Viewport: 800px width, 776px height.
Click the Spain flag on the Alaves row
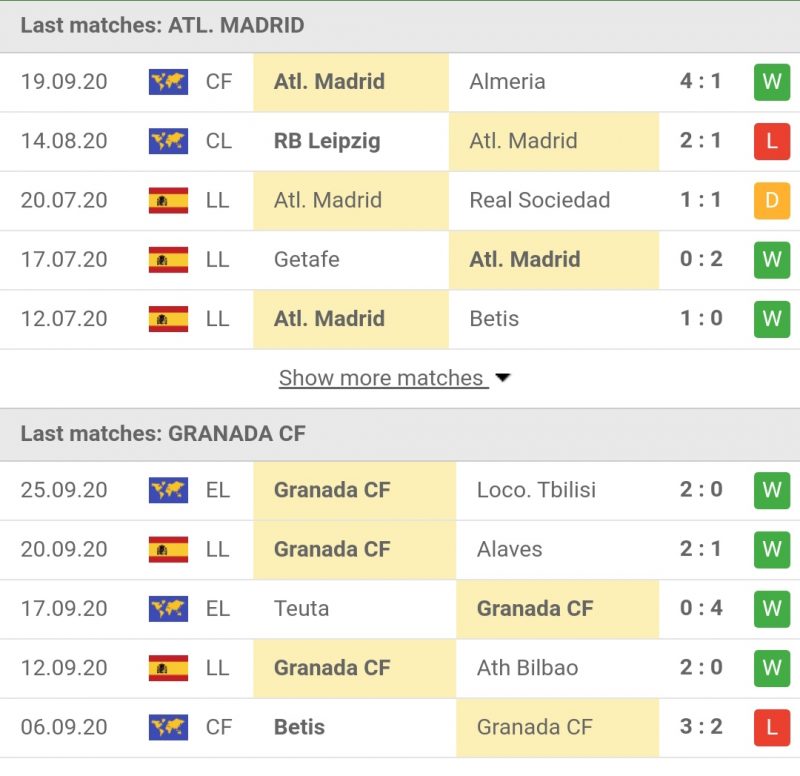168,549
